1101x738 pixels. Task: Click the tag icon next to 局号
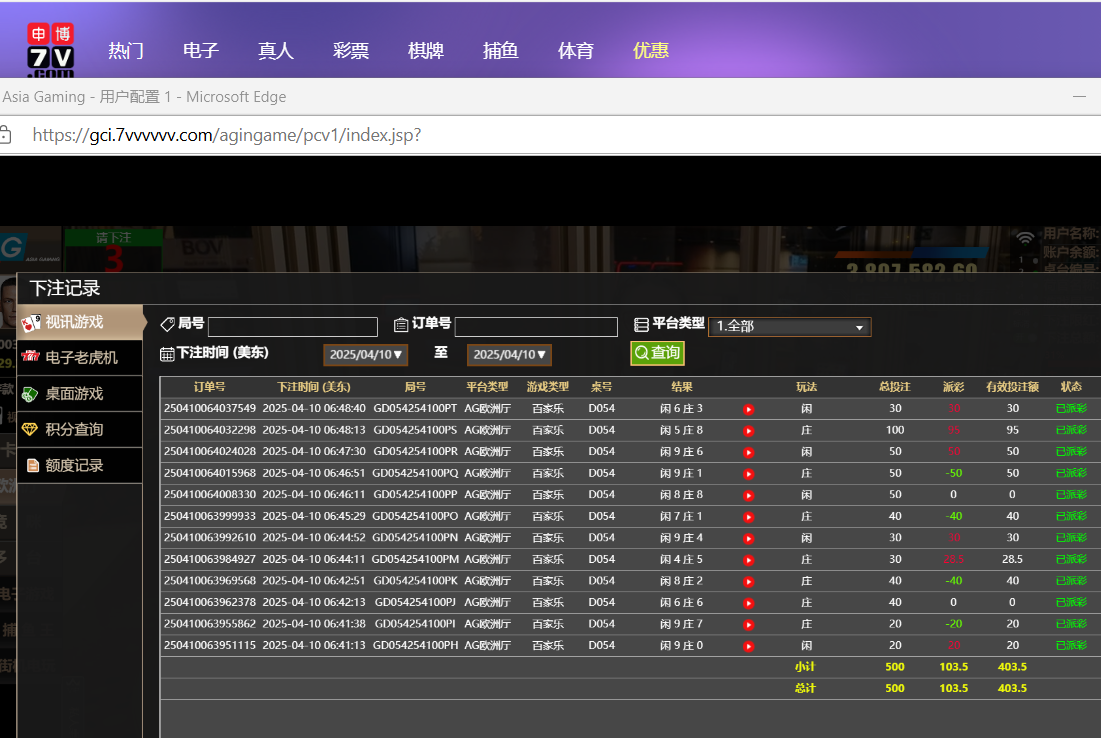167,324
